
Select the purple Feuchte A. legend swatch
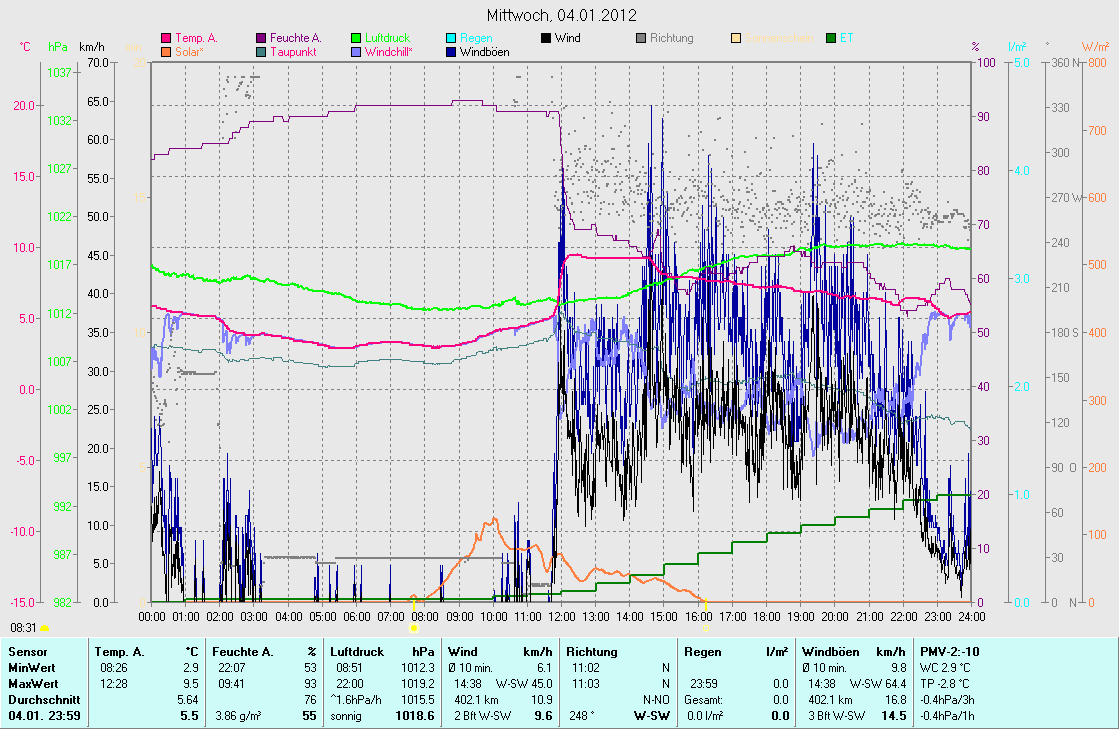261,38
